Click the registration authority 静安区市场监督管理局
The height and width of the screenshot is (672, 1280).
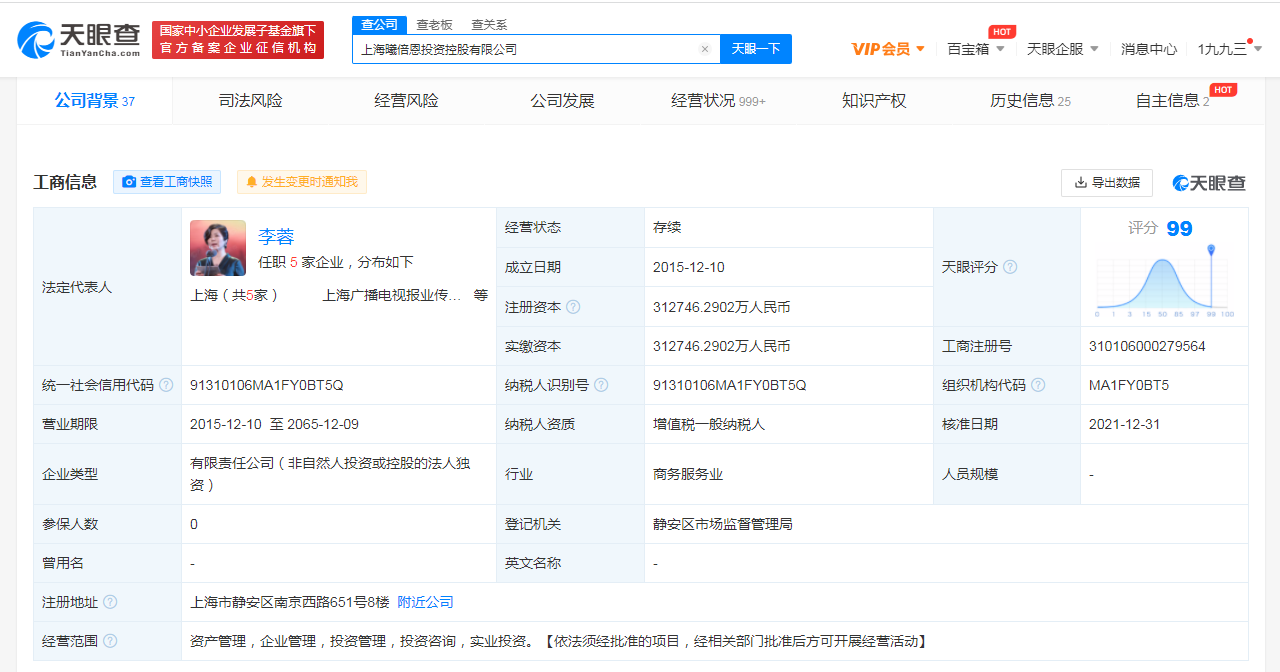click(x=723, y=524)
